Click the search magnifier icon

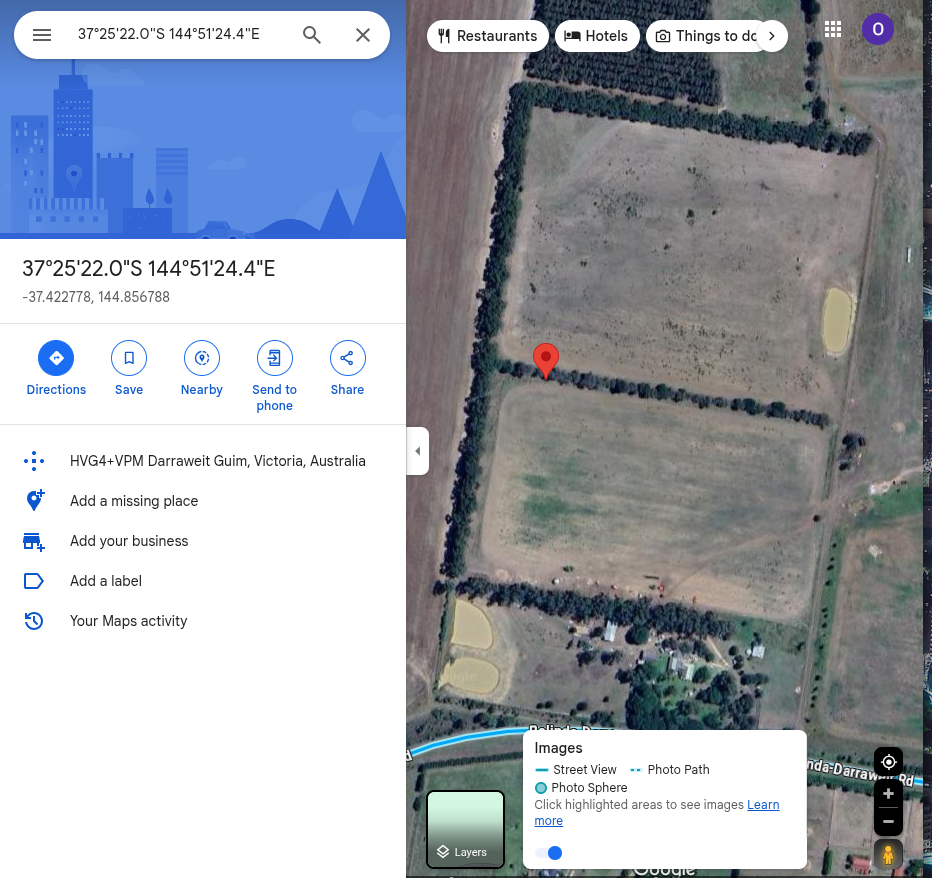click(x=311, y=34)
